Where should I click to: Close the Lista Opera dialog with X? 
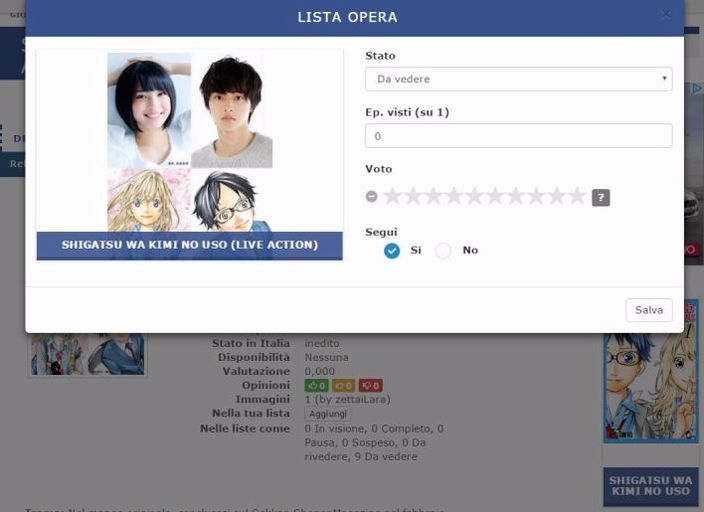coord(666,14)
